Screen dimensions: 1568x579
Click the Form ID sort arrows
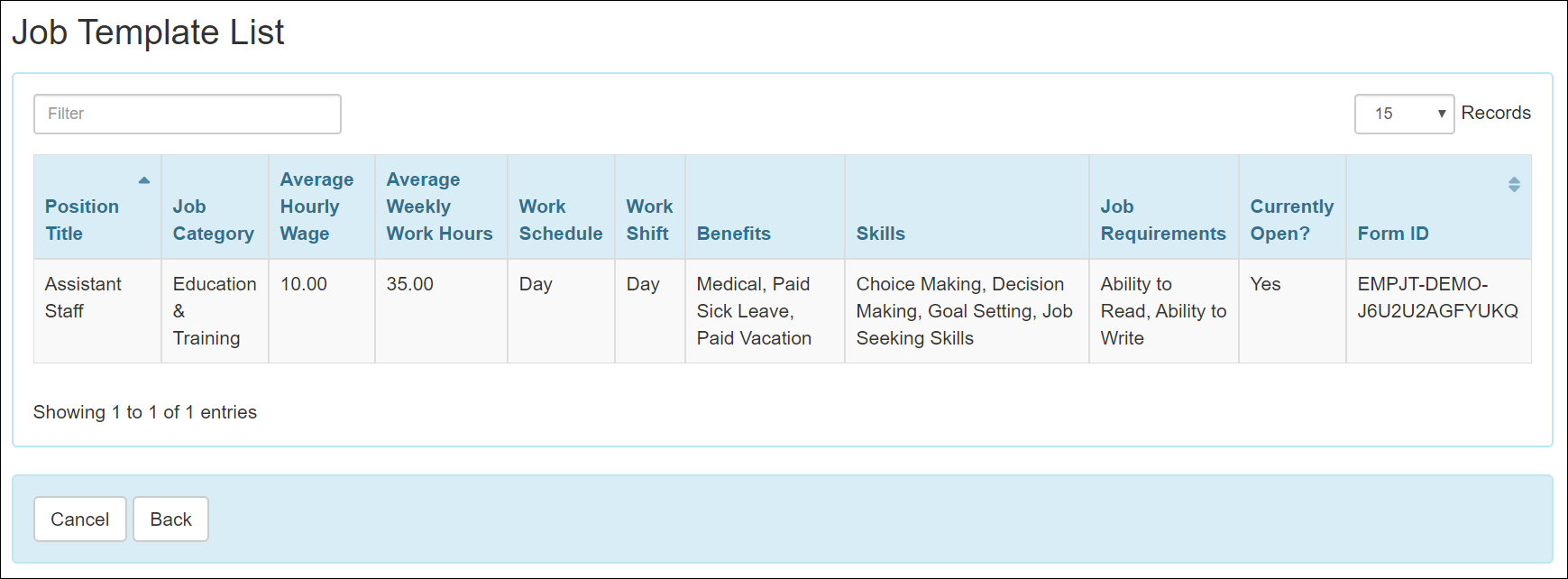click(1516, 186)
